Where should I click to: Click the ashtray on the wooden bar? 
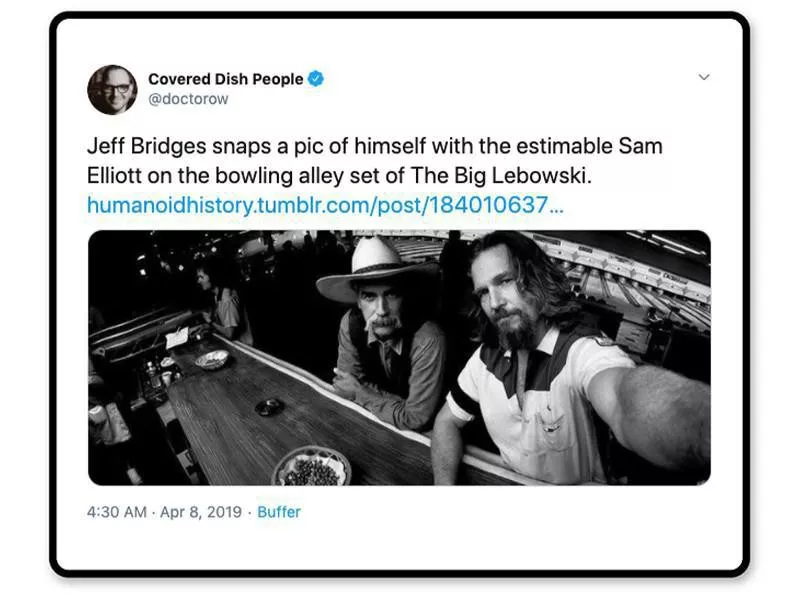click(268, 406)
